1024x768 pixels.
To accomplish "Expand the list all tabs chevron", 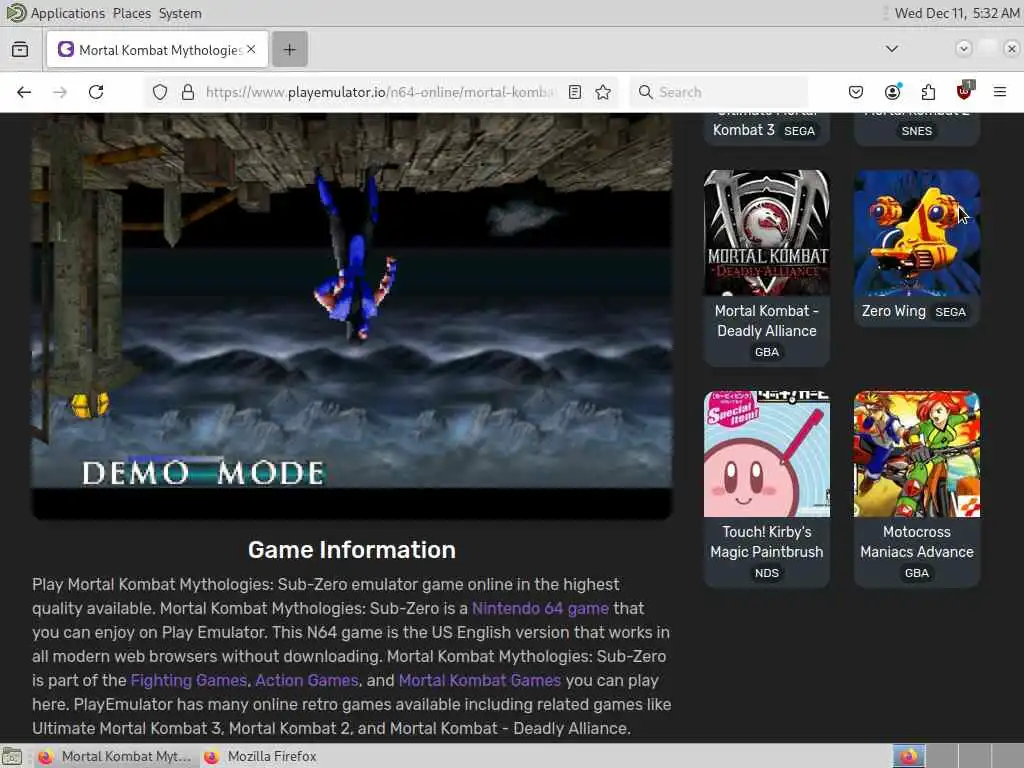I will click(891, 49).
